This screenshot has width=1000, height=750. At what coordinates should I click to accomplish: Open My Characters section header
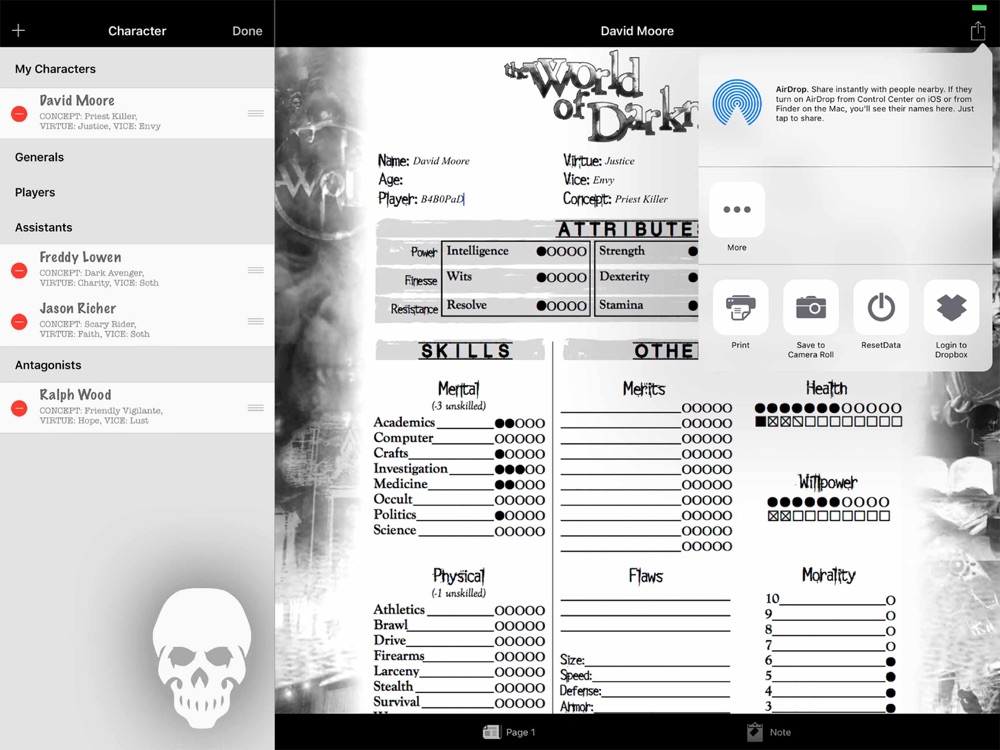(137, 69)
